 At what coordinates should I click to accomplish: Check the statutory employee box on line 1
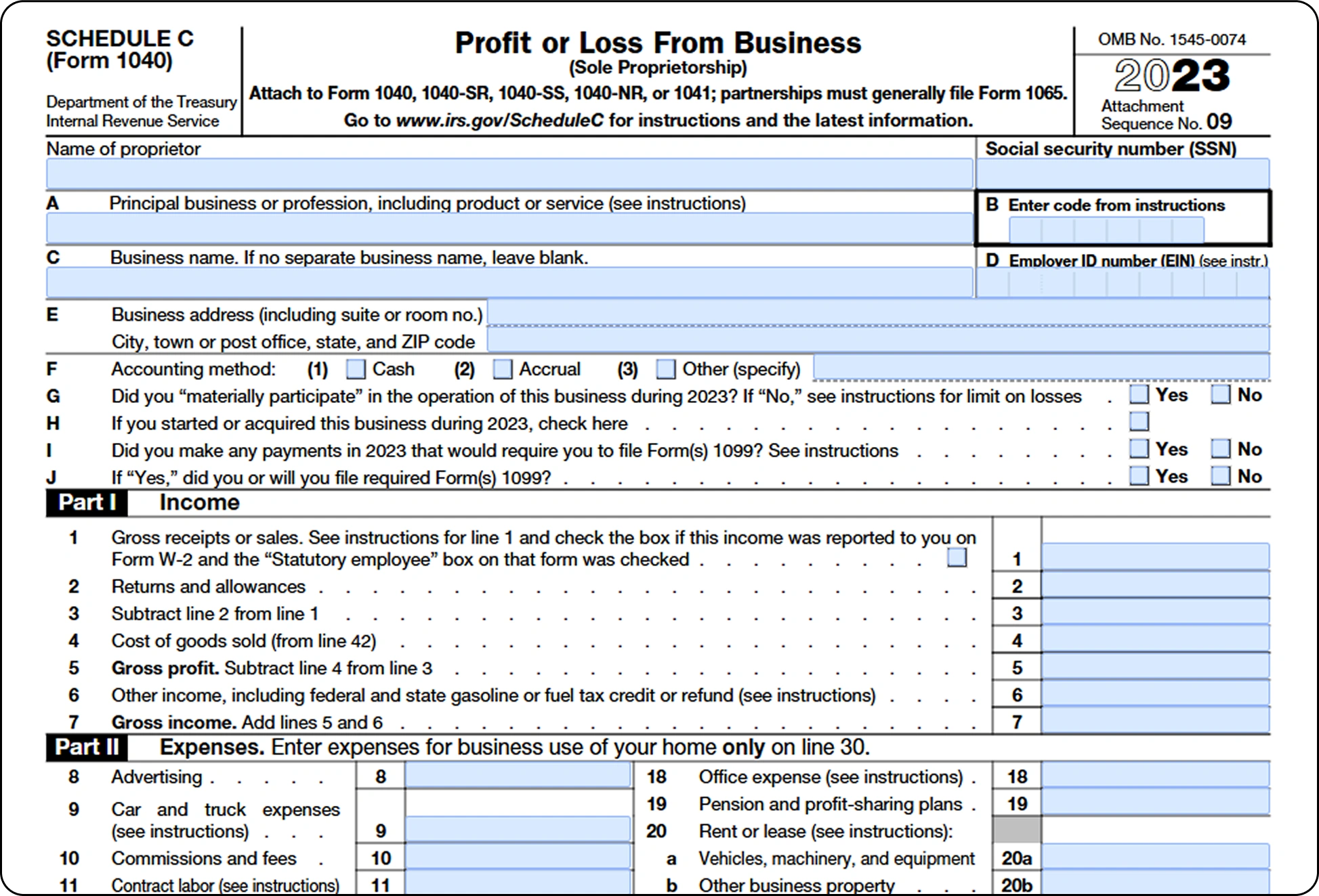[957, 557]
